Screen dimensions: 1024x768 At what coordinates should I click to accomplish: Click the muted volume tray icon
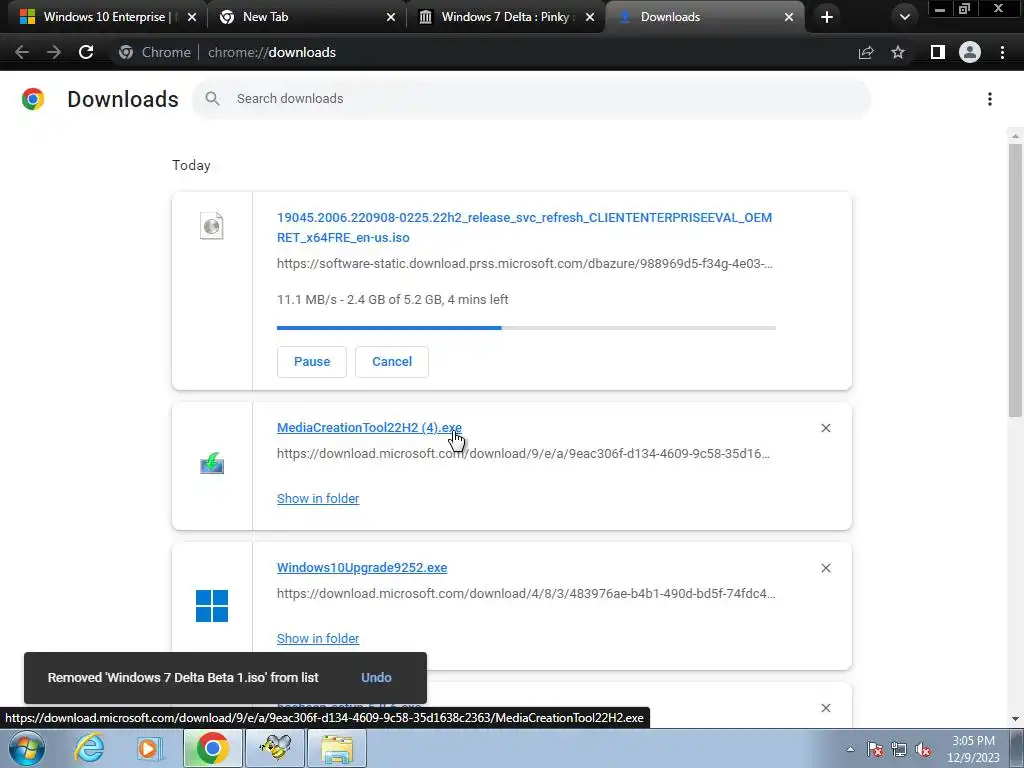[x=923, y=749]
